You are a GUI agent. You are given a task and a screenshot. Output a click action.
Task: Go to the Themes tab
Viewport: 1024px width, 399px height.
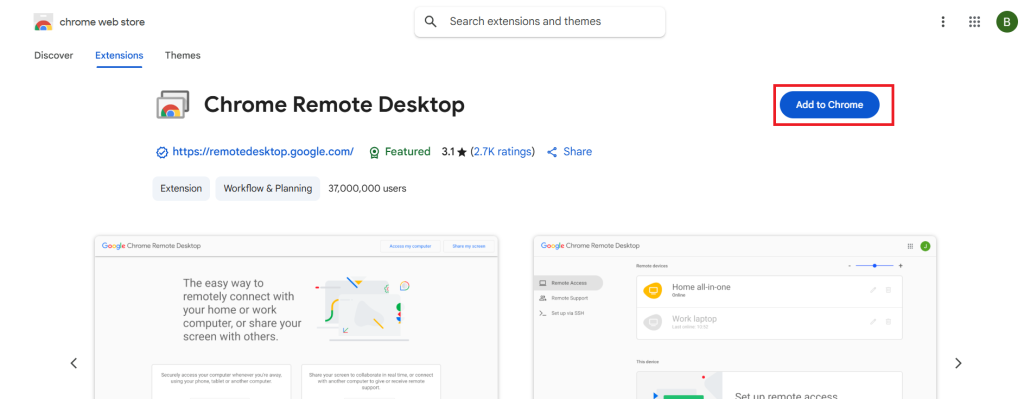point(183,56)
